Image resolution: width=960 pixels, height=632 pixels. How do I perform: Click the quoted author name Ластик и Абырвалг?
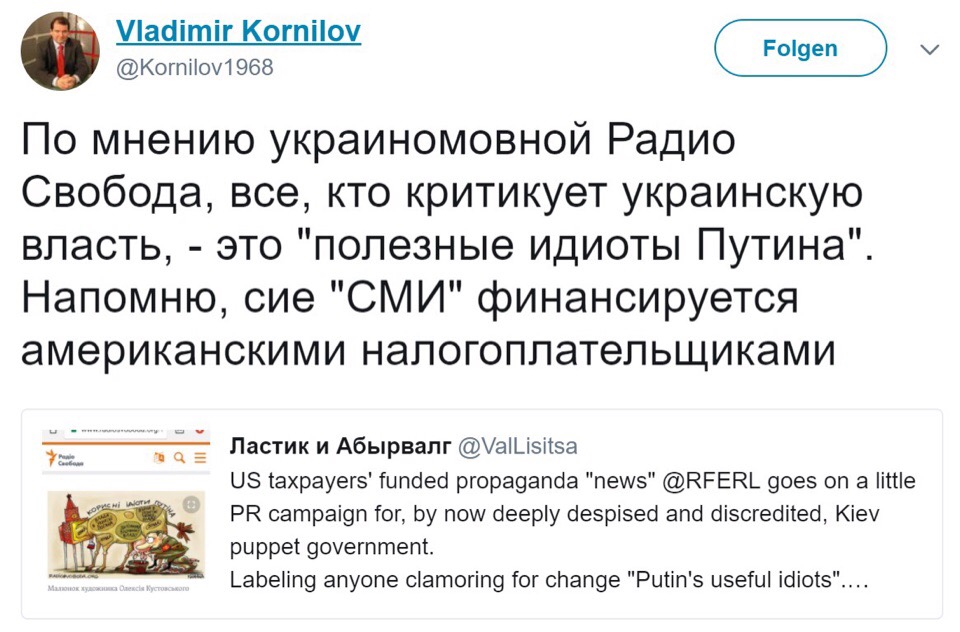[340, 446]
